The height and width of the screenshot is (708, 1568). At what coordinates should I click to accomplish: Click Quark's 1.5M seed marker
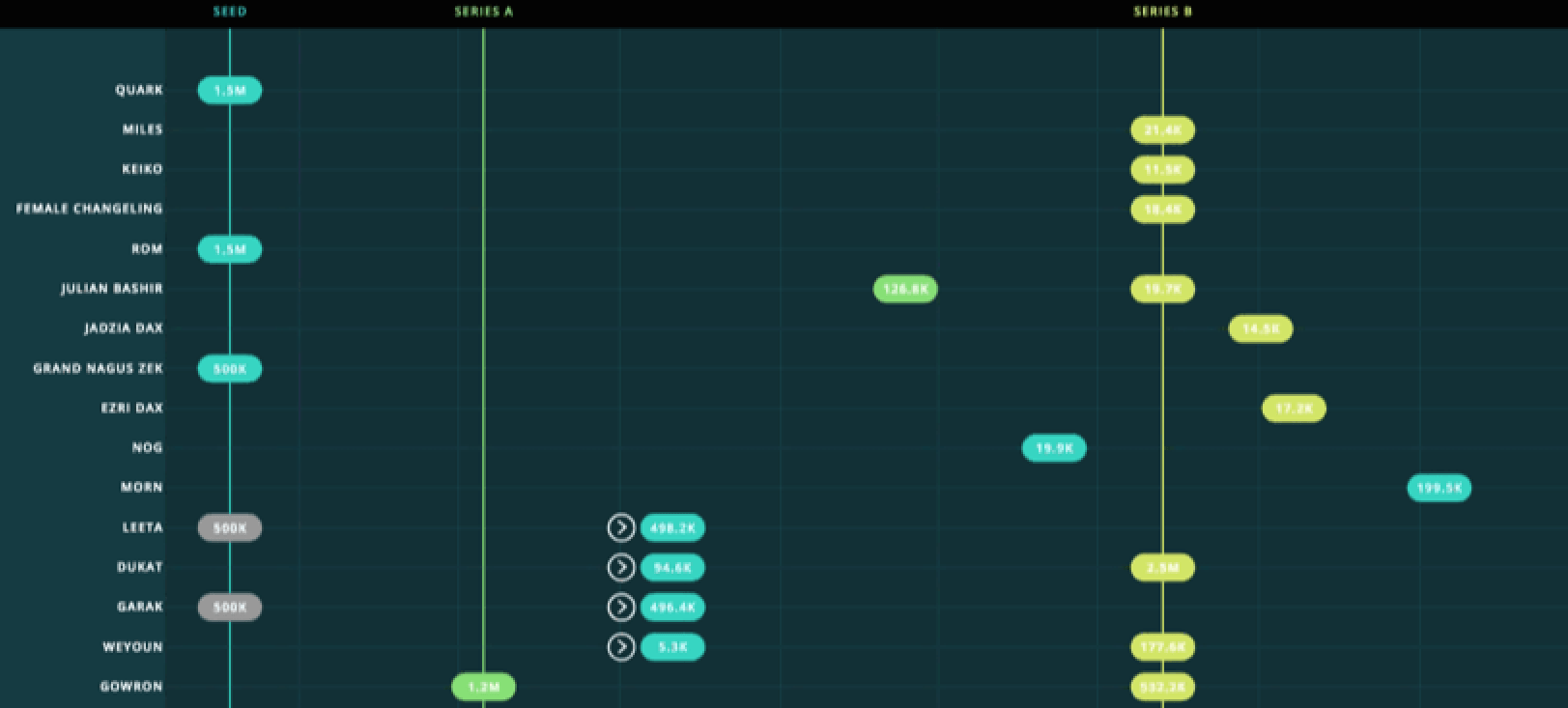point(230,90)
